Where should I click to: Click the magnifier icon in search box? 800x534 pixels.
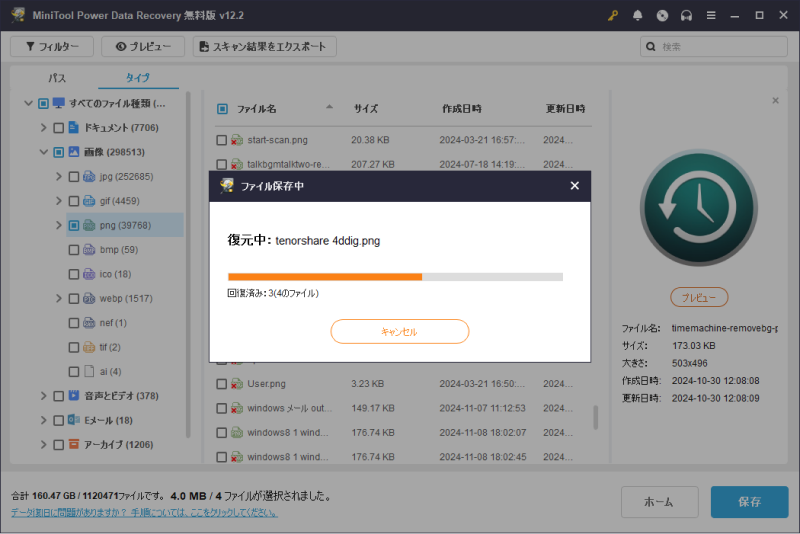coord(652,47)
